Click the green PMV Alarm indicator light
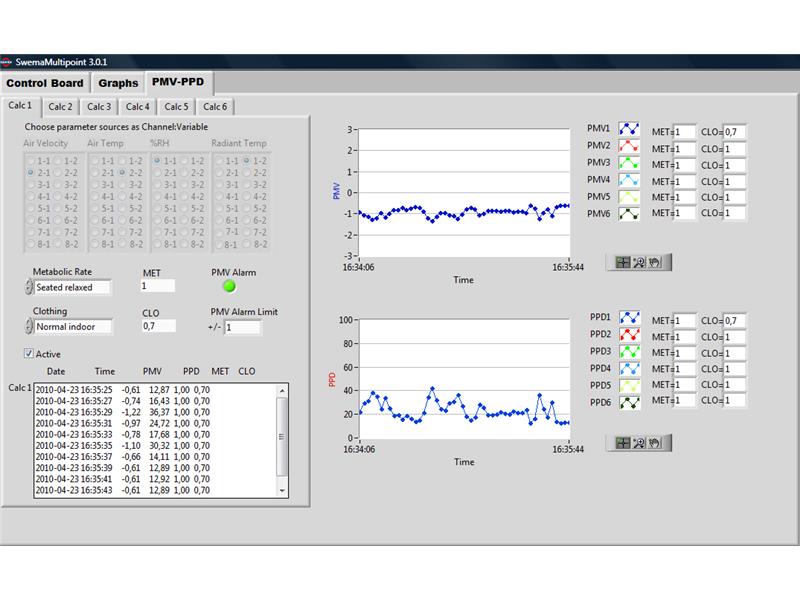Viewport: 800px width, 600px height. coord(230,286)
